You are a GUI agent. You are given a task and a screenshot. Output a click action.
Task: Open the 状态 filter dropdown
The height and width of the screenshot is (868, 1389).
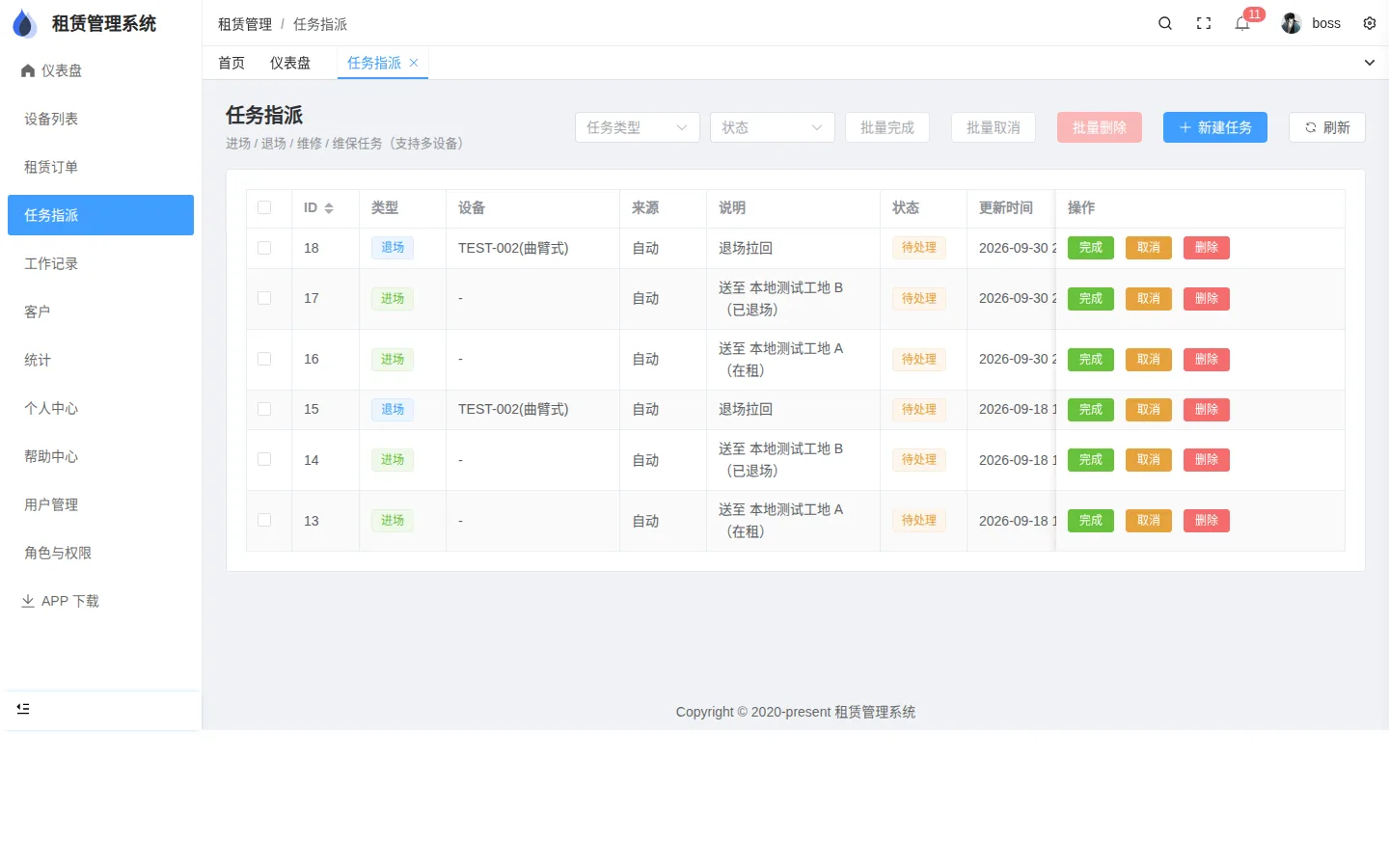tap(773, 127)
